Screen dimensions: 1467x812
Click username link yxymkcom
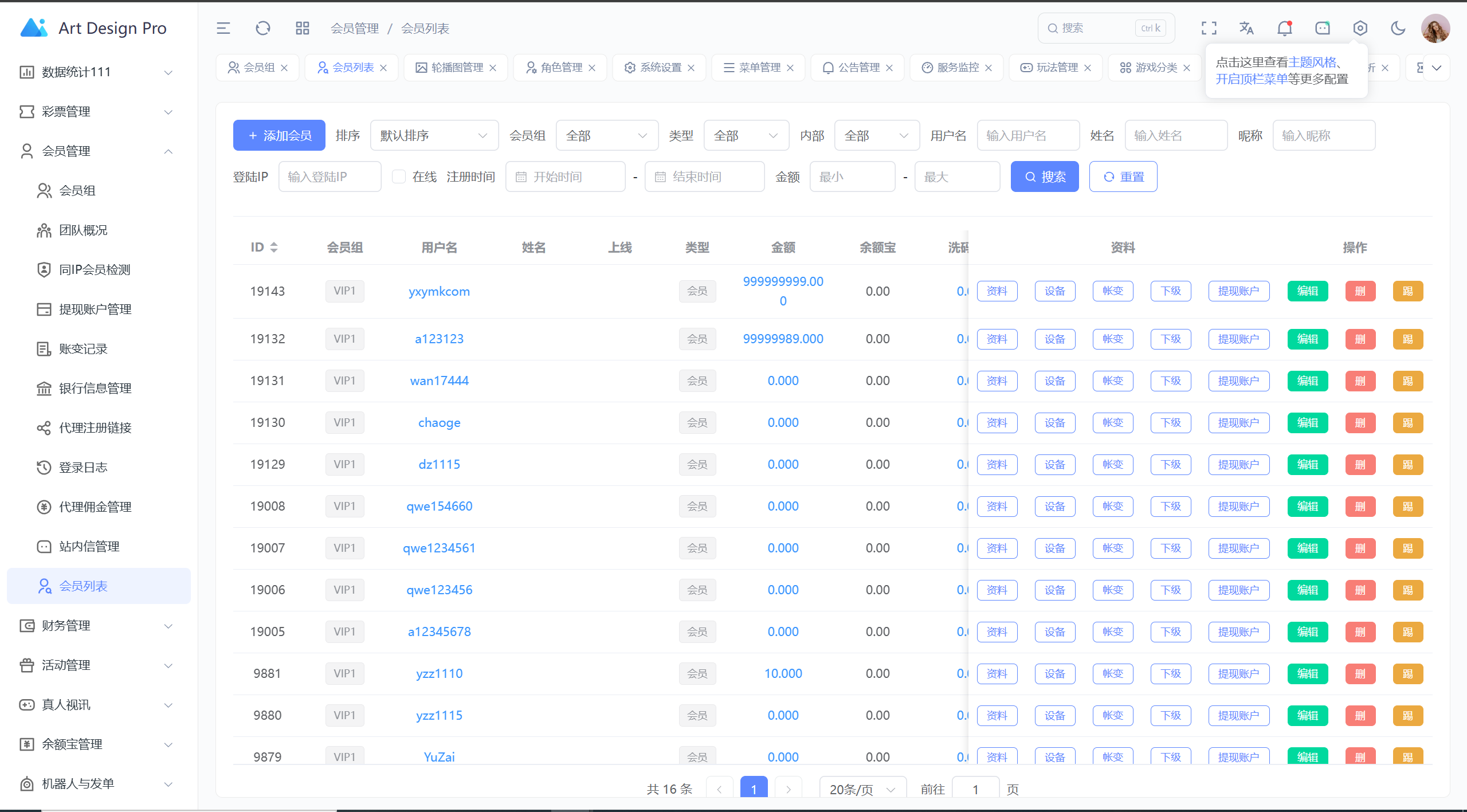tap(439, 291)
